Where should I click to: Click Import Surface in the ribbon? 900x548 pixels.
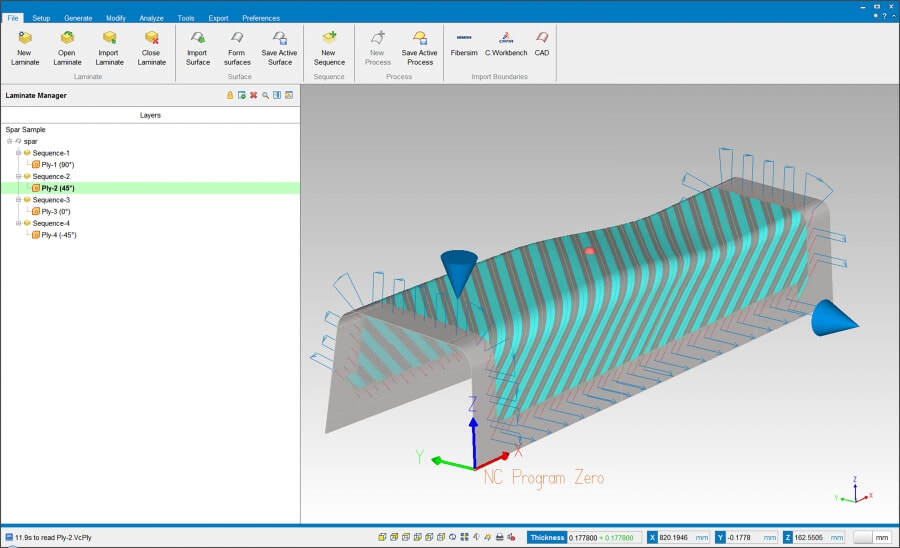(198, 40)
